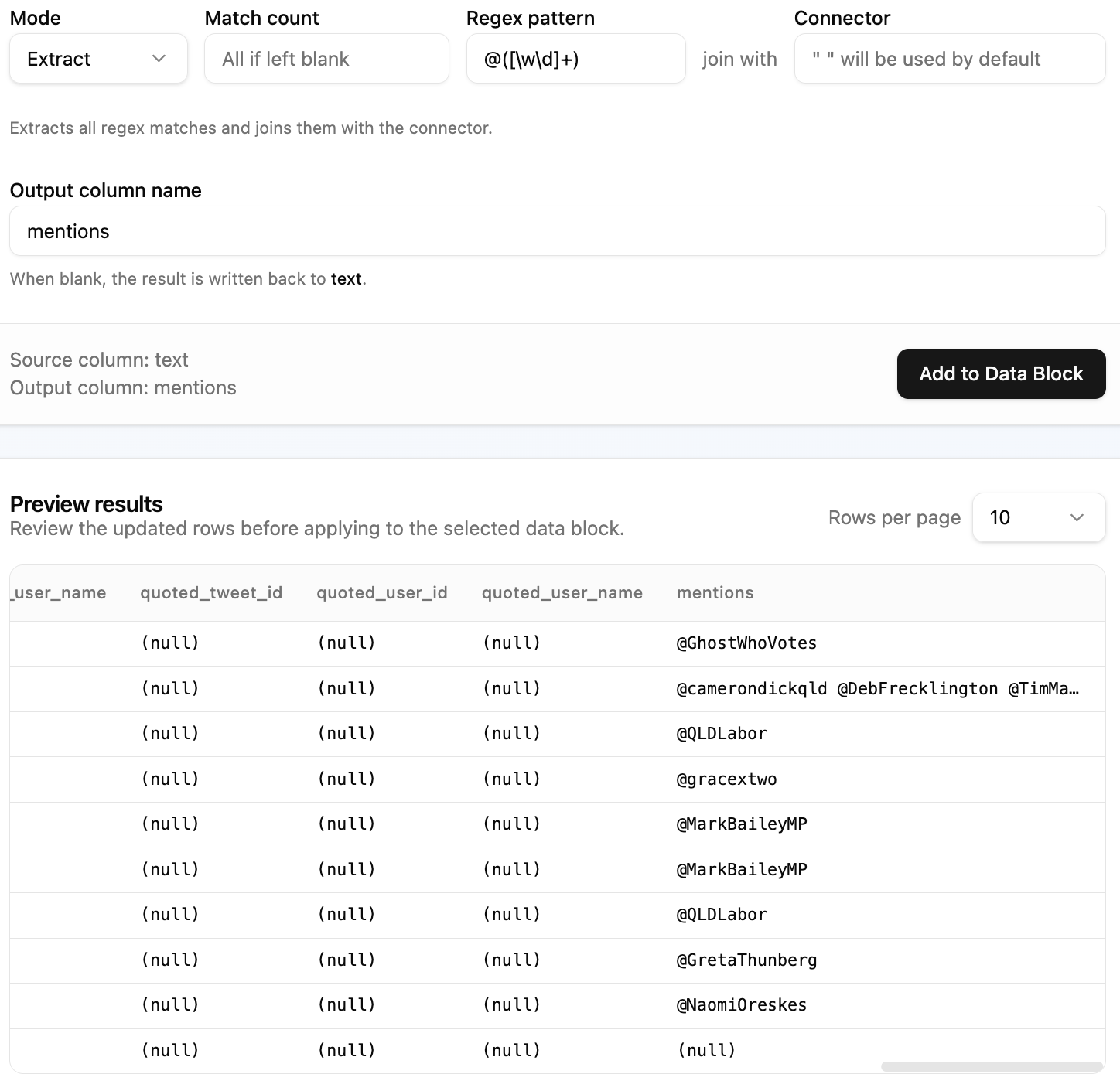
Task: Click the quoted_user_id column header
Action: point(382,593)
